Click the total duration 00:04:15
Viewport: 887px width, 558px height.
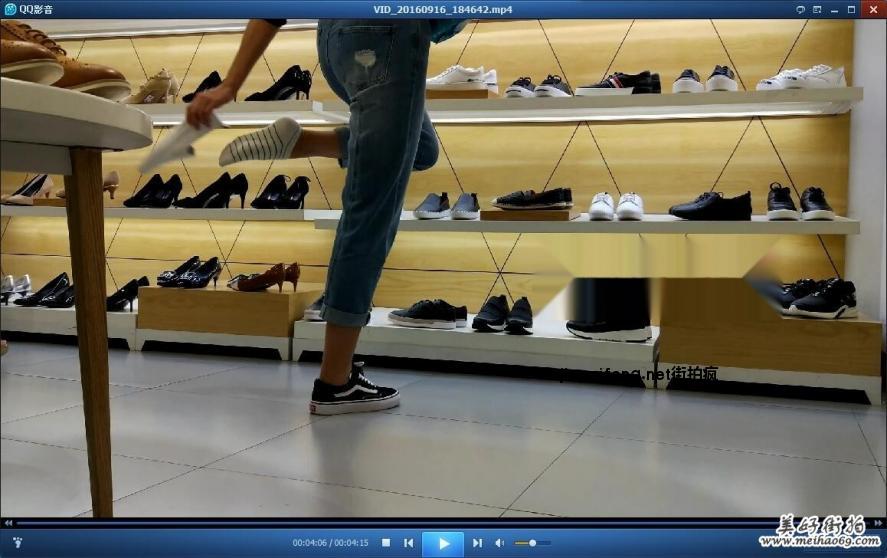[351, 543]
